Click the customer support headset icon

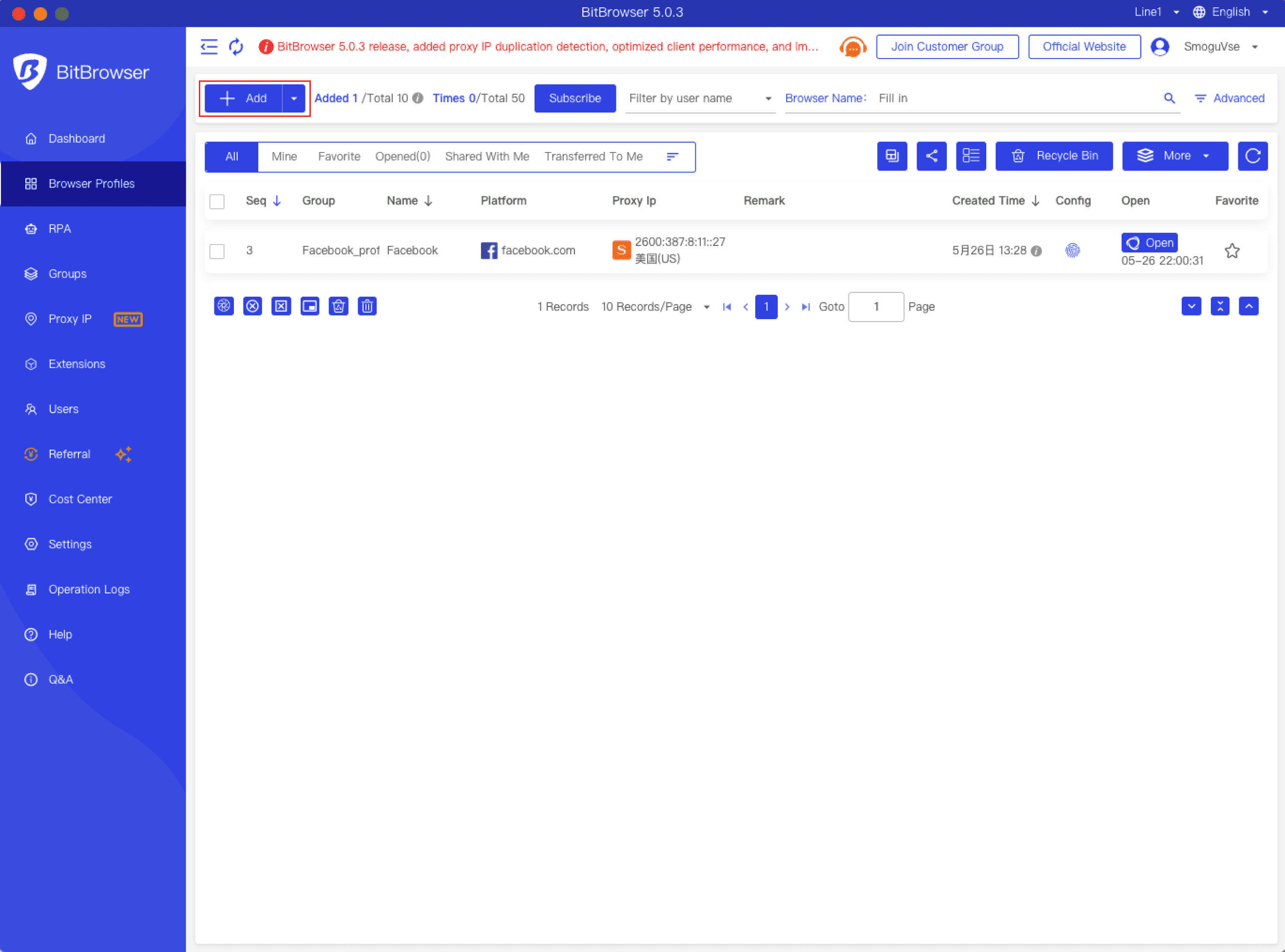852,47
